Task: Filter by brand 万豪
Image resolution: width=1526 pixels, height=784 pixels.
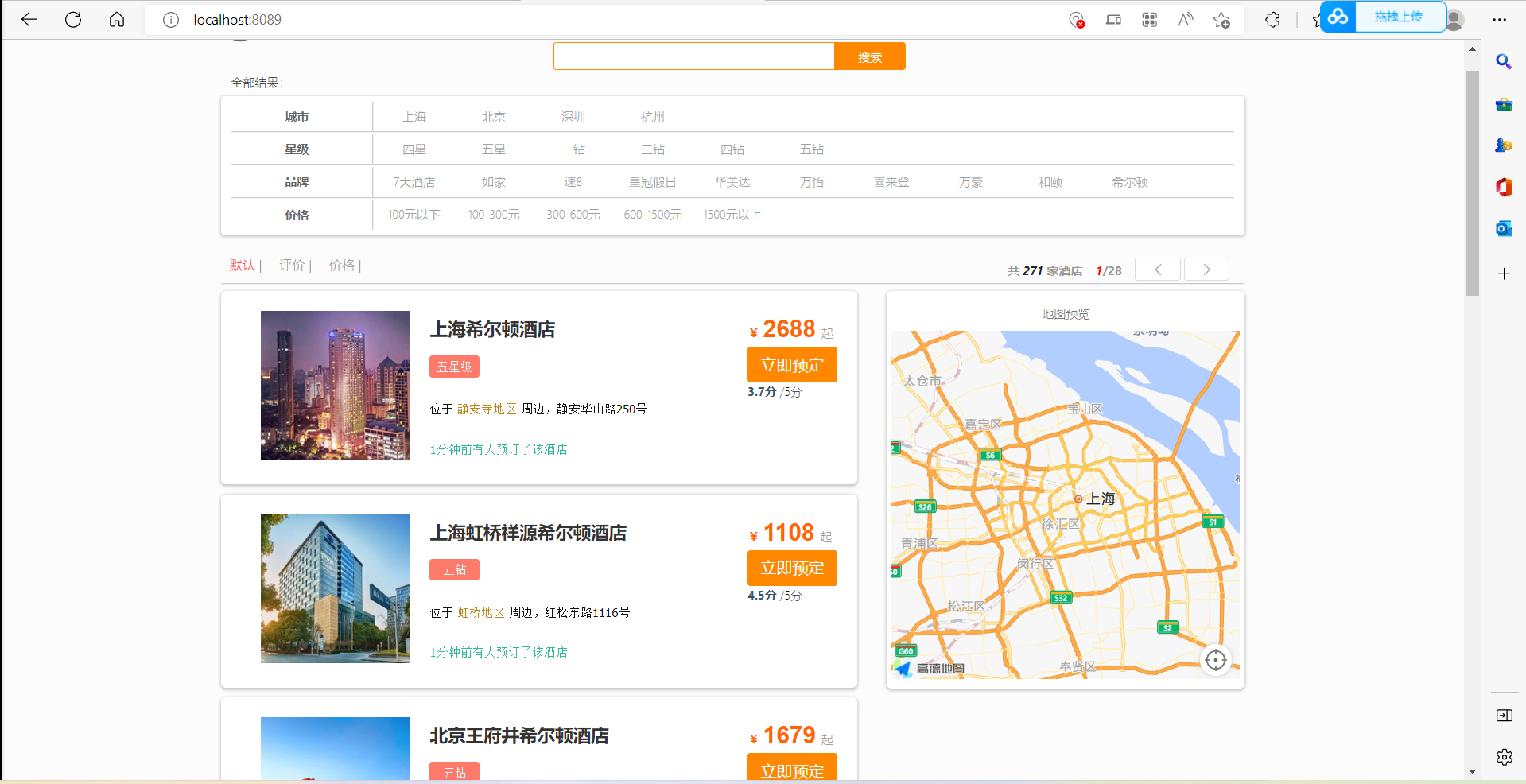Action: (971, 182)
